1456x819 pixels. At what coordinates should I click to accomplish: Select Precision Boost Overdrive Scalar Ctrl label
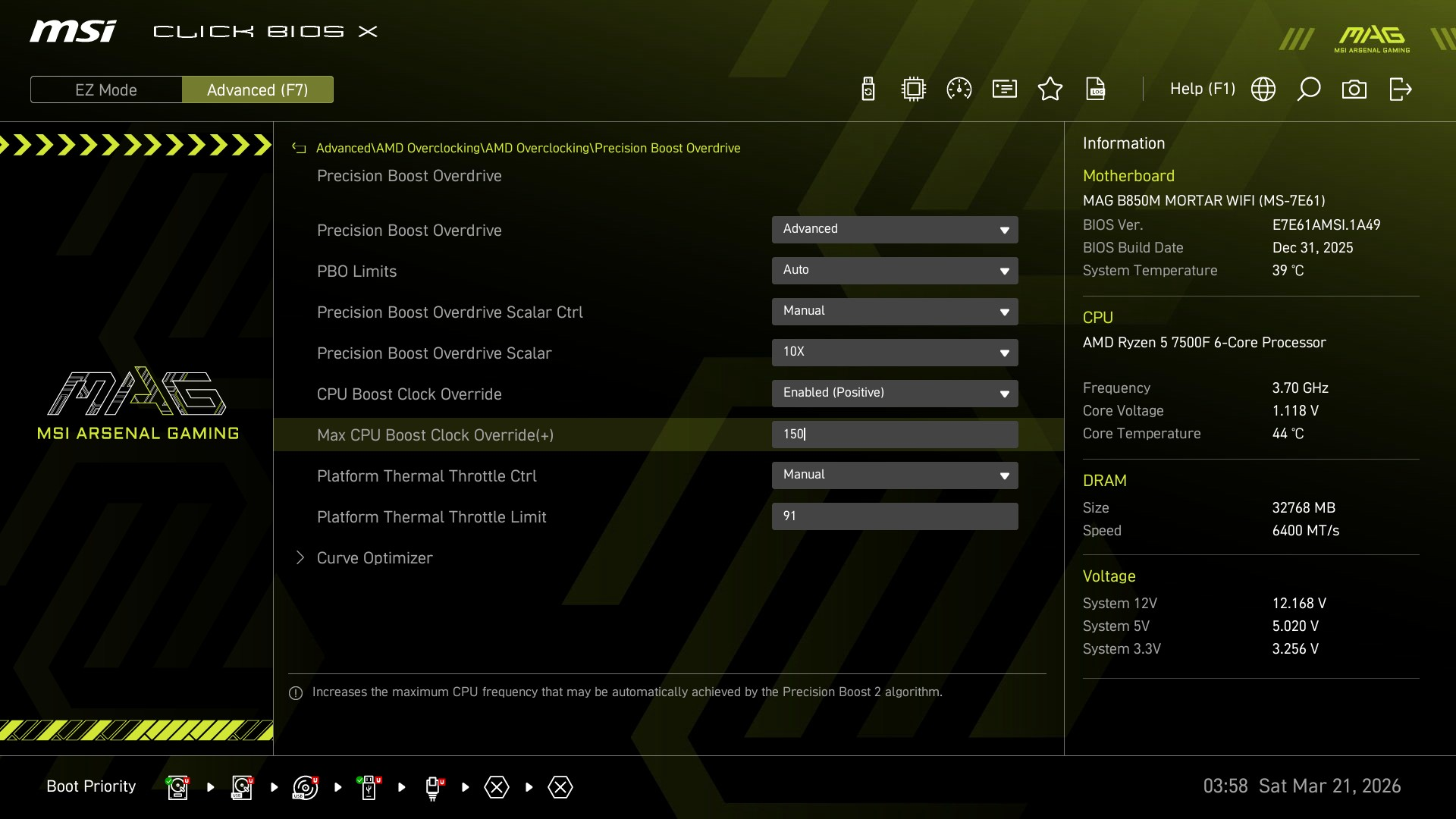(x=450, y=312)
